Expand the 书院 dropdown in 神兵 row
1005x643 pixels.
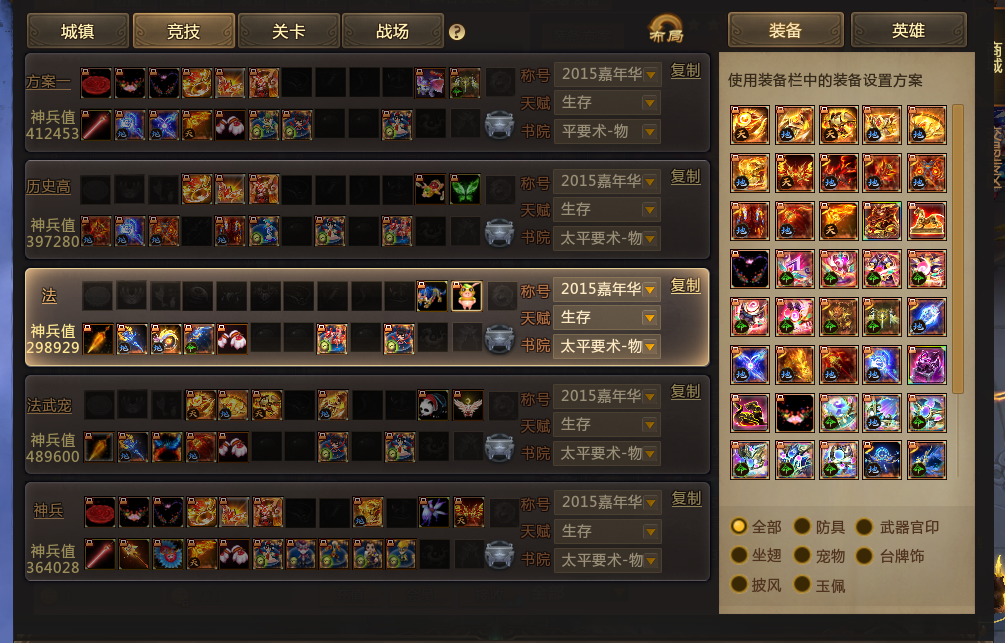608,560
